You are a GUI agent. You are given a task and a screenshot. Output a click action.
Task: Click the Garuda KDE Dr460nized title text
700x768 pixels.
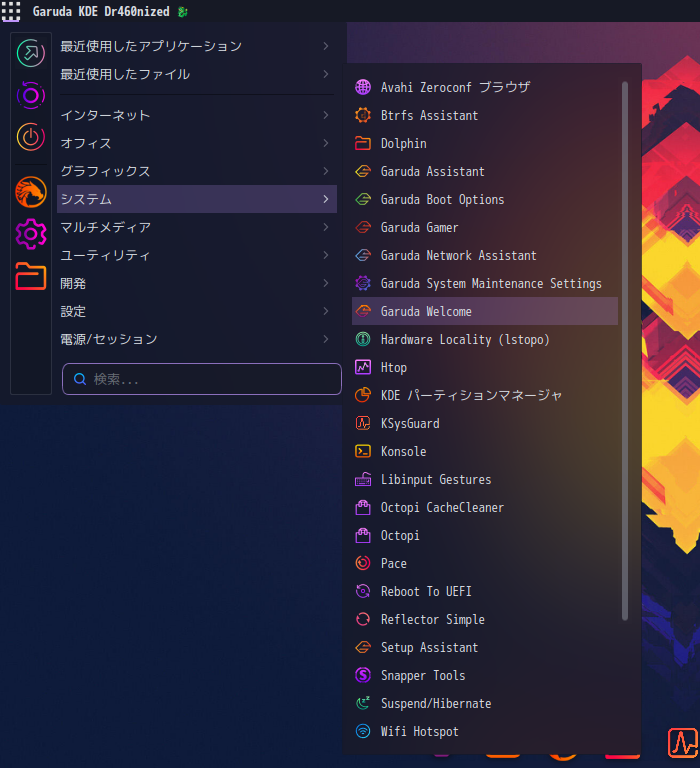(x=101, y=11)
